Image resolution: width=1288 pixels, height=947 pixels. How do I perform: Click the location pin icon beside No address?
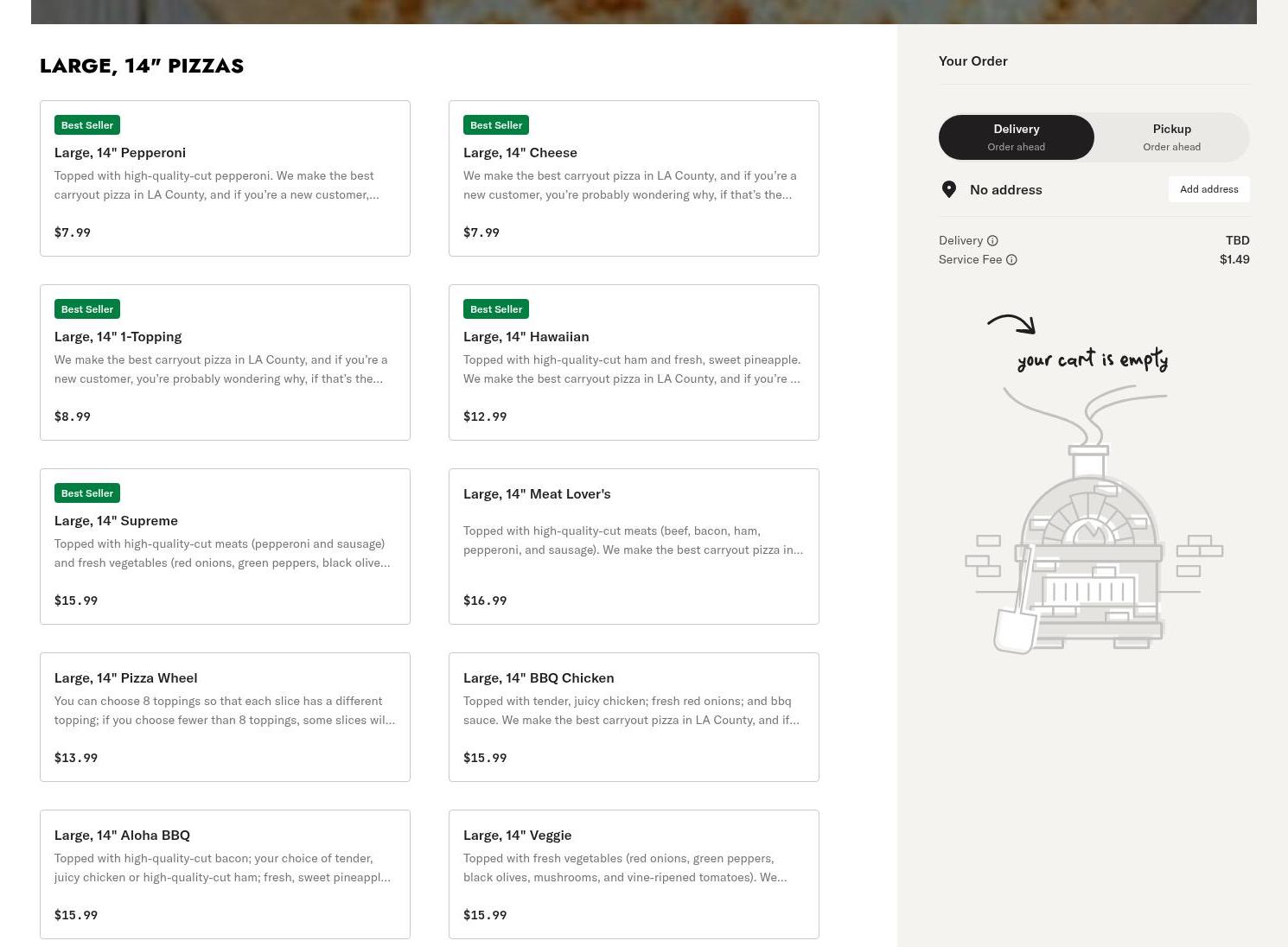(949, 190)
